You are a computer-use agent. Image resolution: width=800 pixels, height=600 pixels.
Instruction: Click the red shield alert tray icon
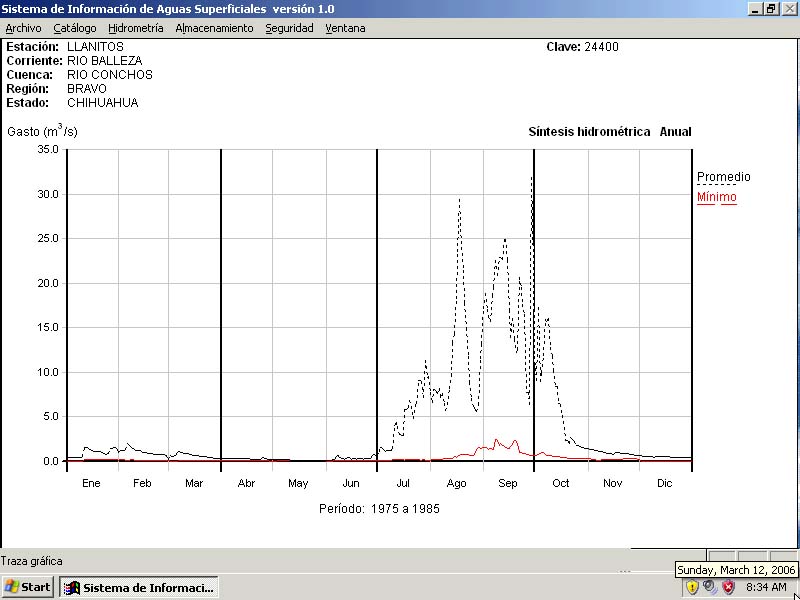click(x=728, y=587)
